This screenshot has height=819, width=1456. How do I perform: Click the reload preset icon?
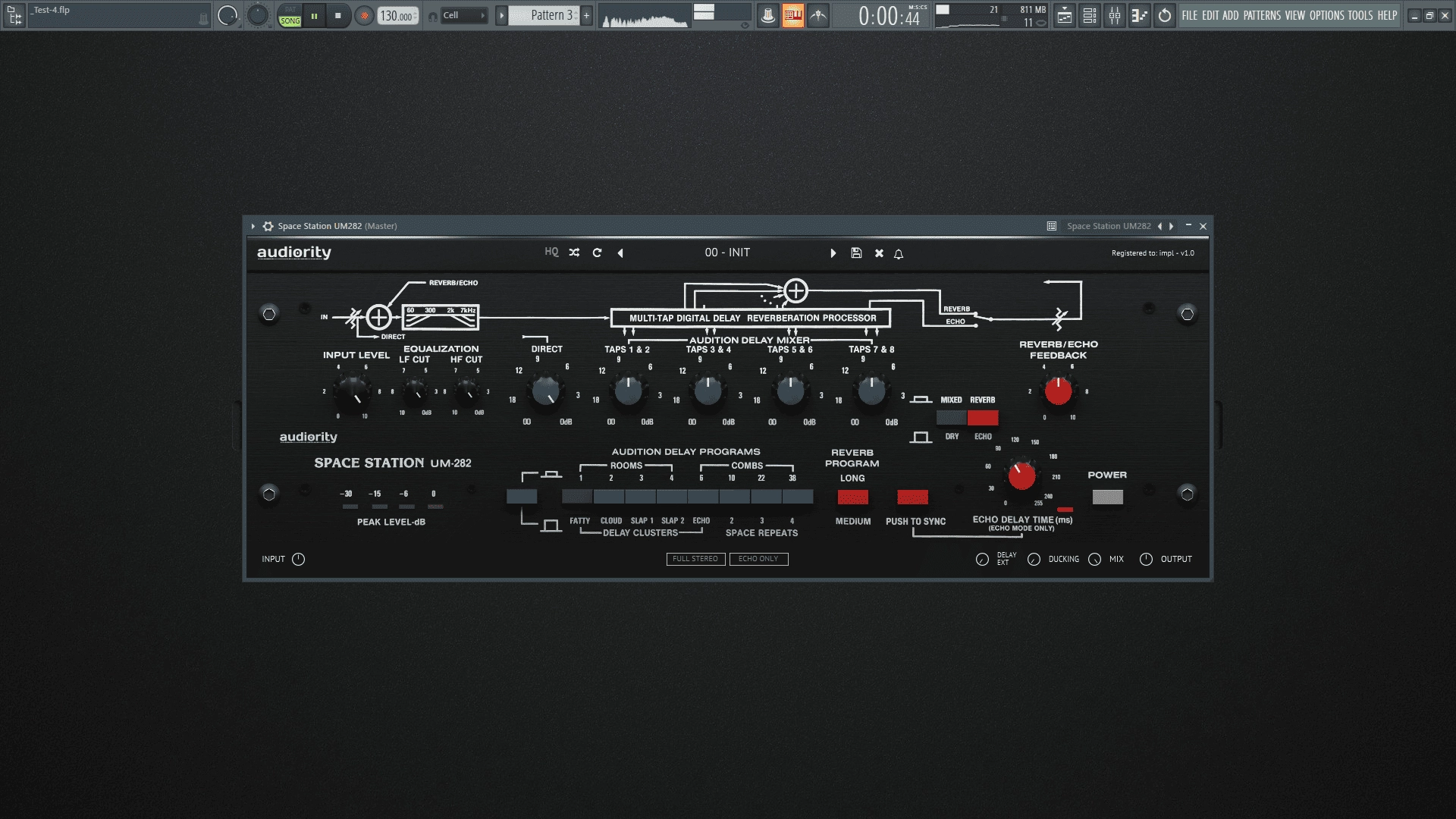click(x=597, y=253)
